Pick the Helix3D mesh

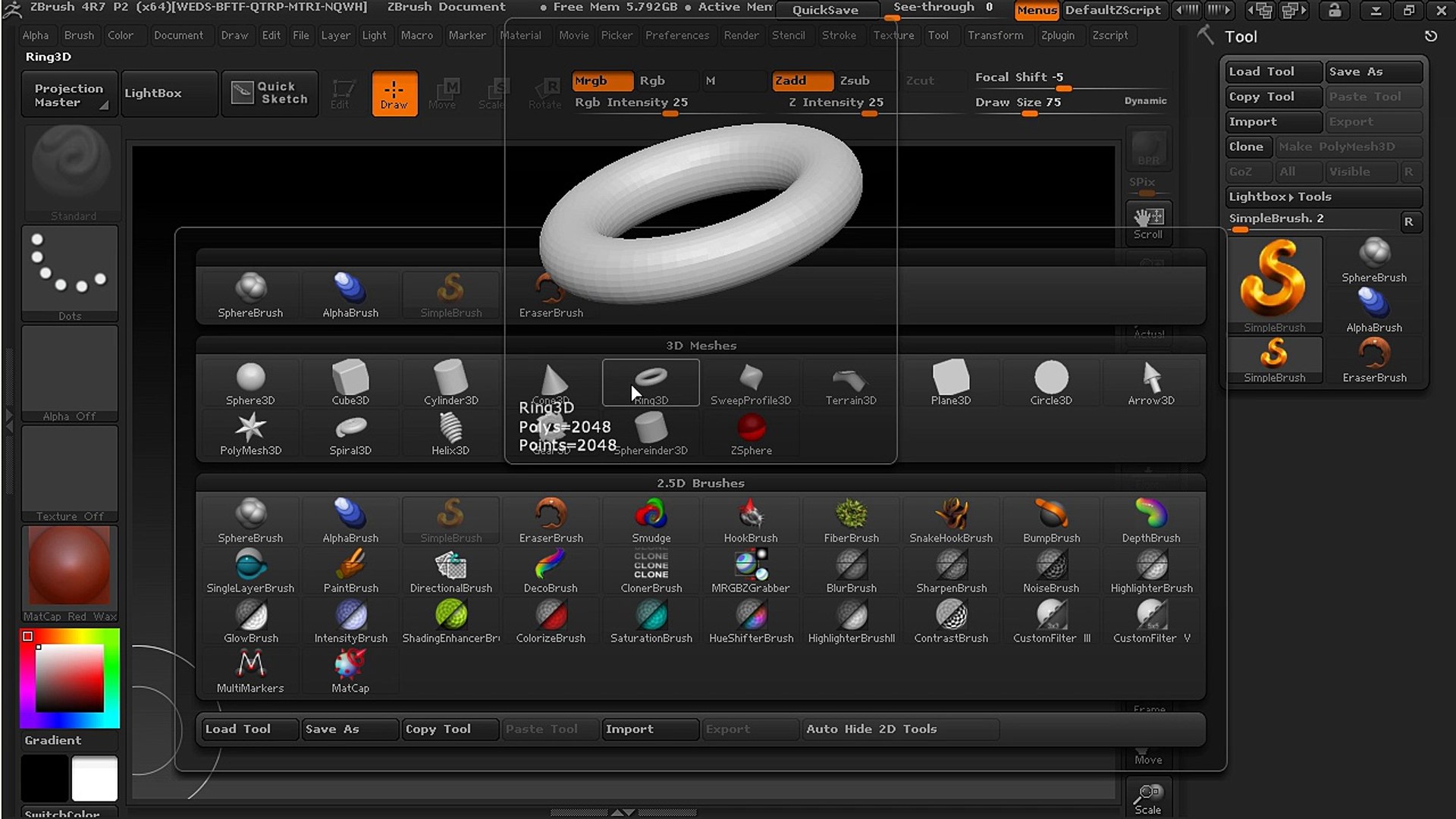point(450,434)
